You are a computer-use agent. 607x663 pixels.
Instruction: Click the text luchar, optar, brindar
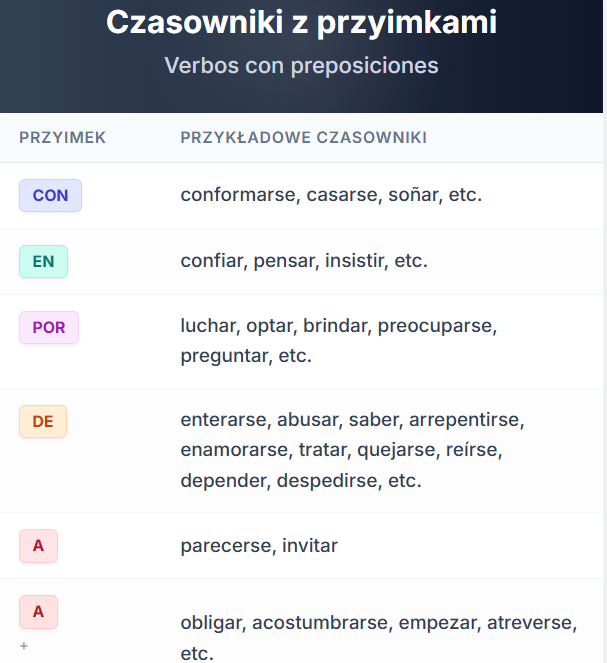(276, 326)
